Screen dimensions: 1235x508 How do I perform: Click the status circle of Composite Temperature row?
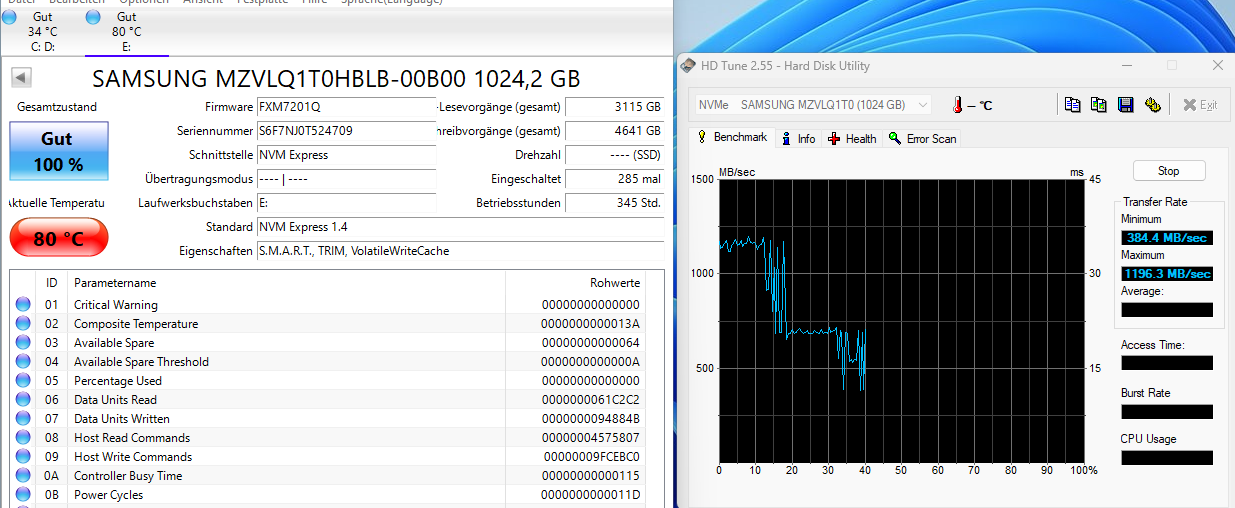pos(23,324)
